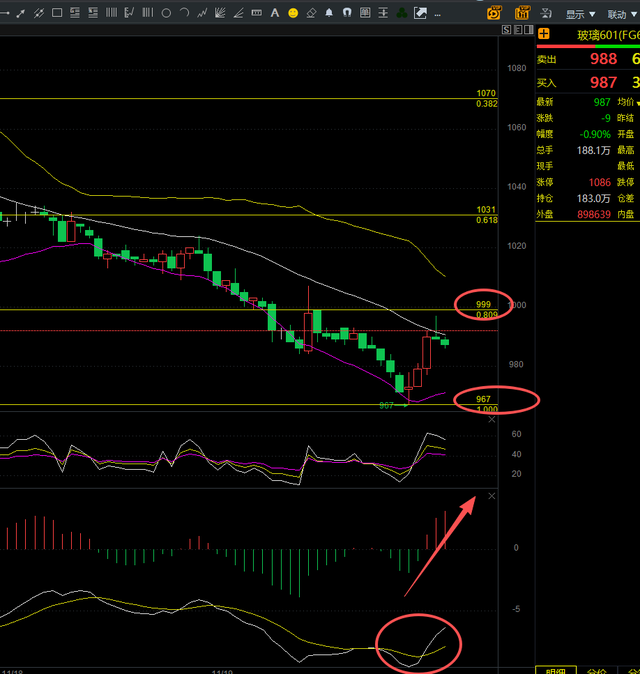Click the vertical compress lines icon

coord(383,13)
